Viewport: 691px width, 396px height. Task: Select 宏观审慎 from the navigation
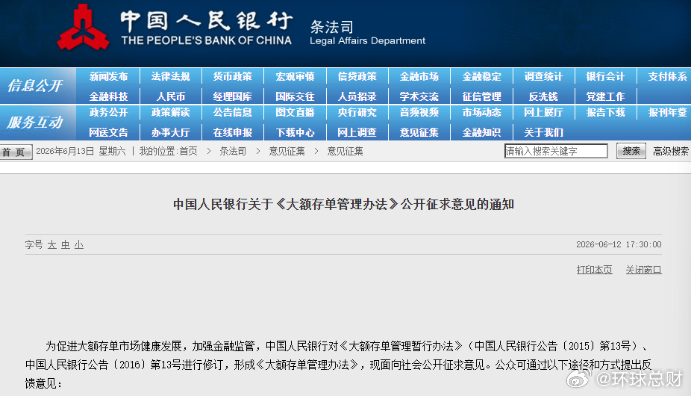pos(295,77)
